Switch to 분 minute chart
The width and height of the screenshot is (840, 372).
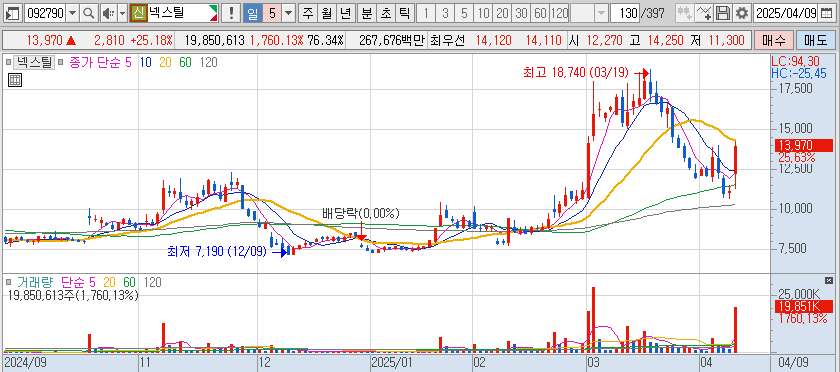(x=366, y=13)
